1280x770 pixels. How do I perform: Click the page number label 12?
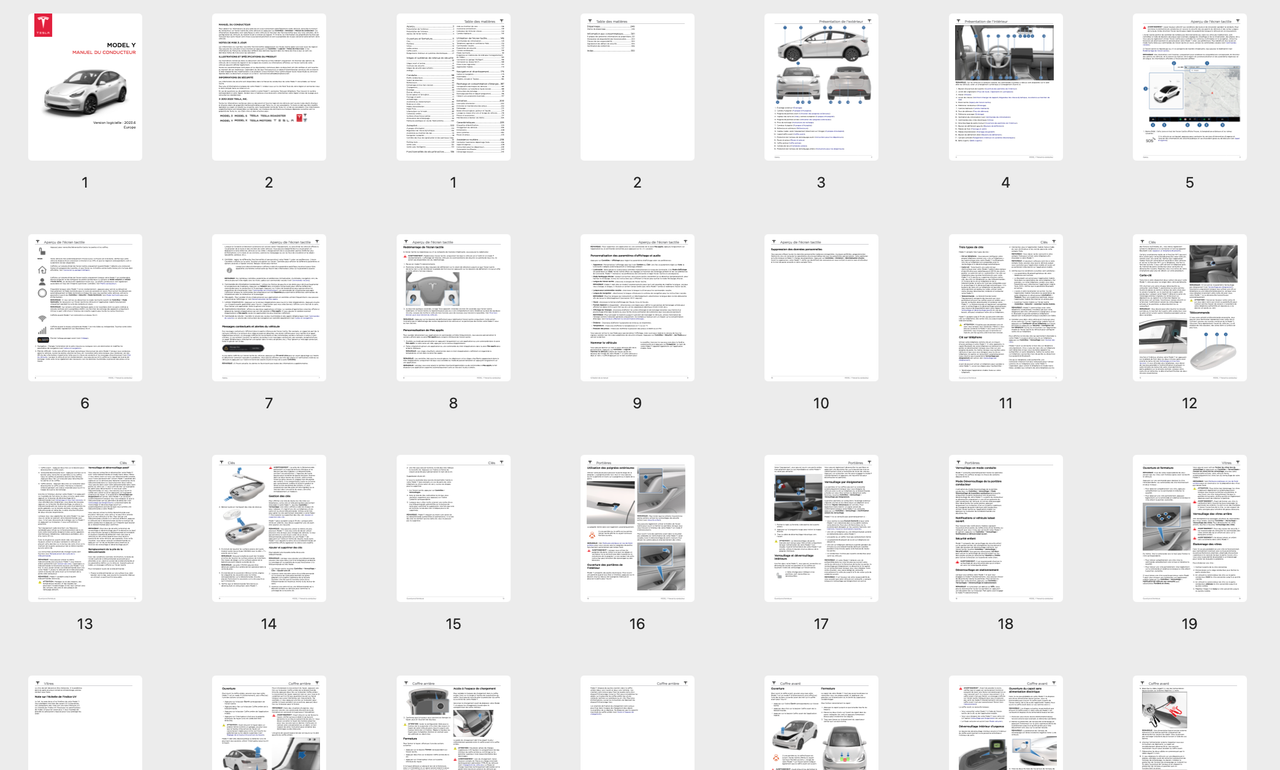[x=1189, y=403]
